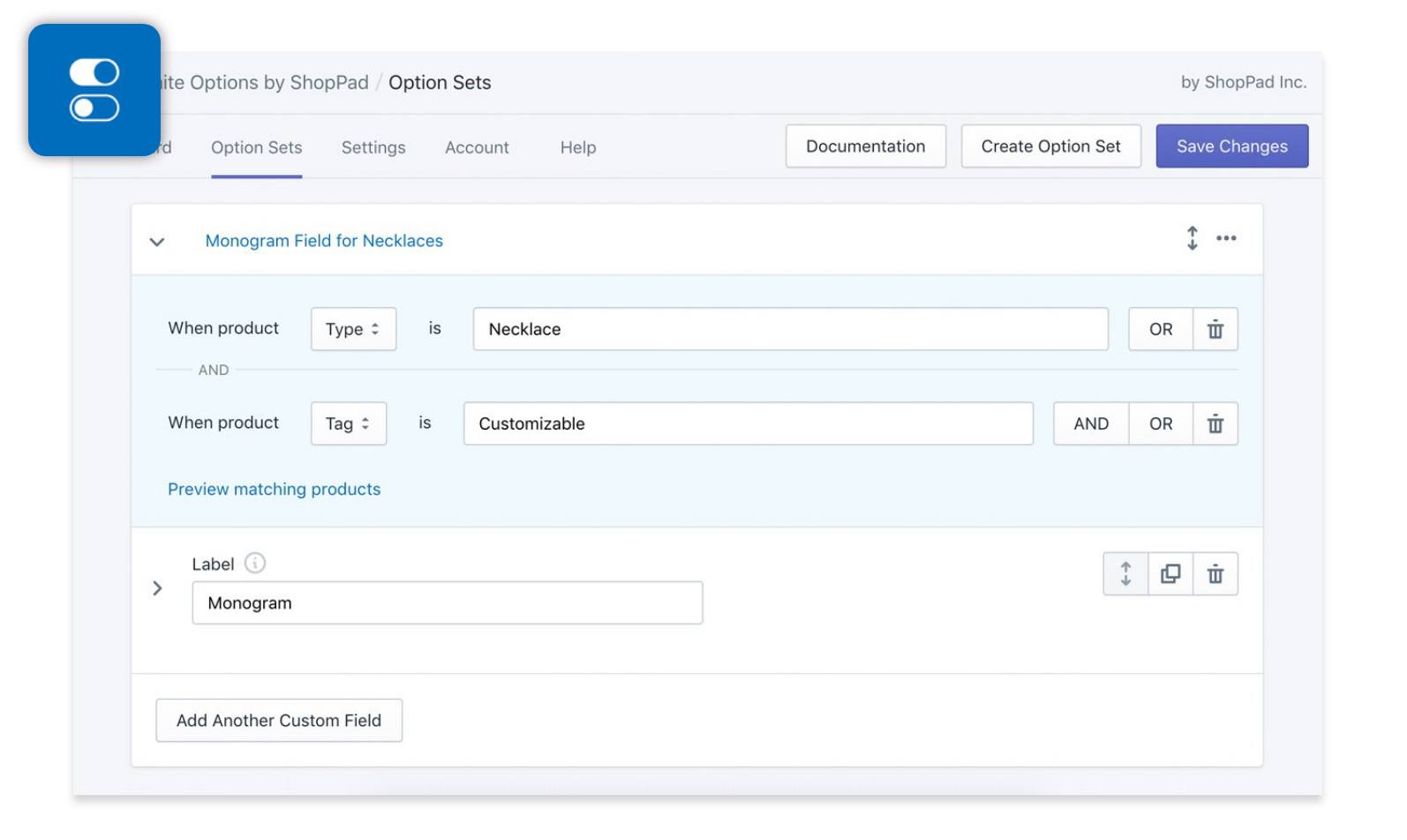Open the Account tab
The height and width of the screenshot is (840, 1407).
[477, 147]
